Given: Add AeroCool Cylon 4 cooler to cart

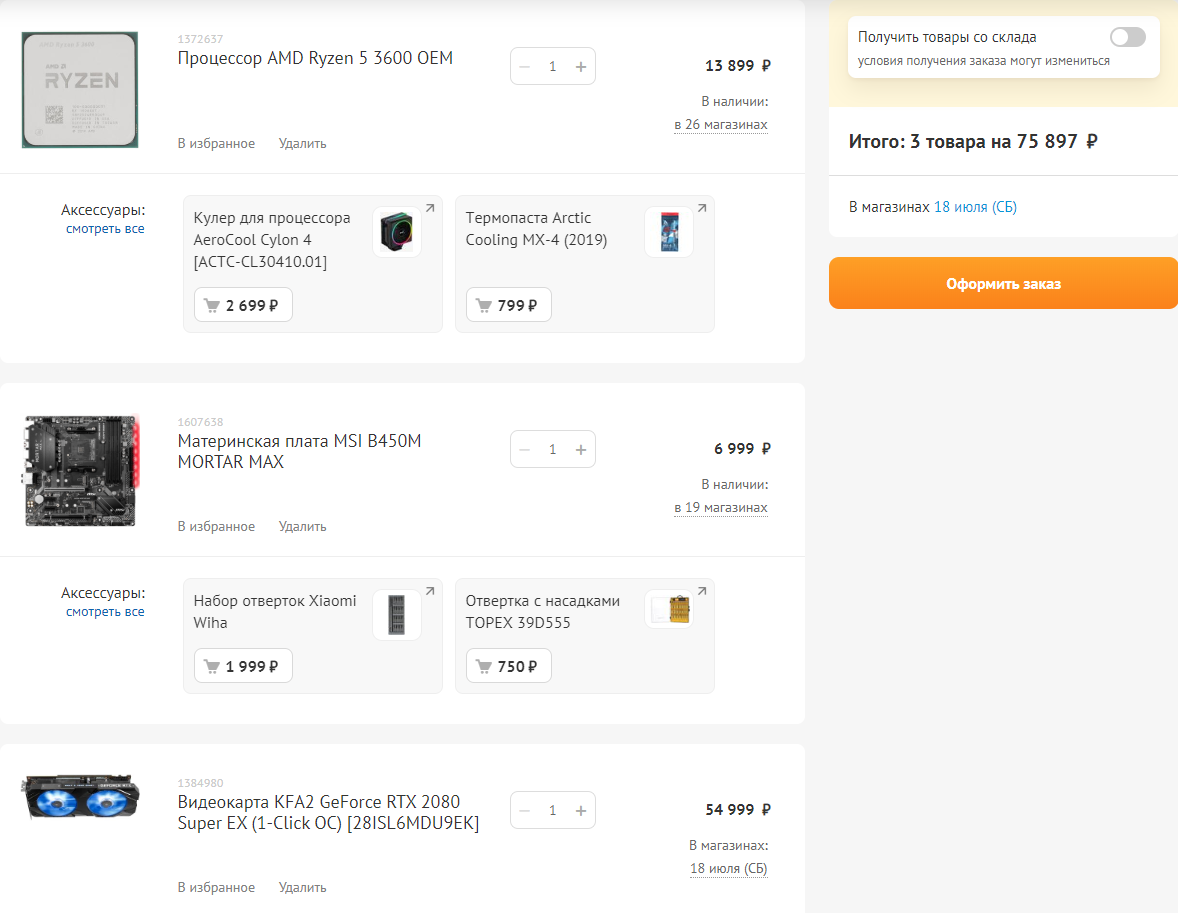Looking at the screenshot, I should coord(243,305).
